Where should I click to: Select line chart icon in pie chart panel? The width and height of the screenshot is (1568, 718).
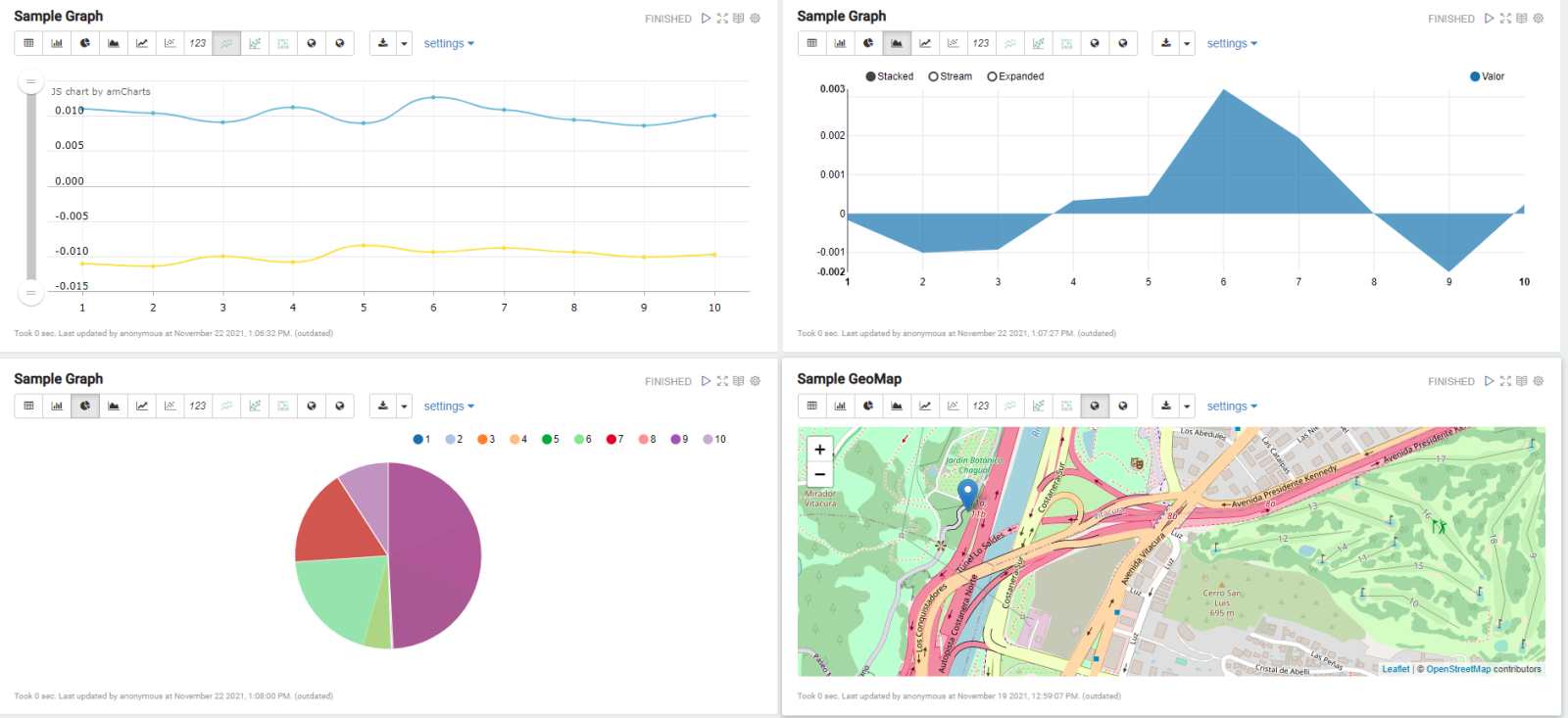click(142, 406)
